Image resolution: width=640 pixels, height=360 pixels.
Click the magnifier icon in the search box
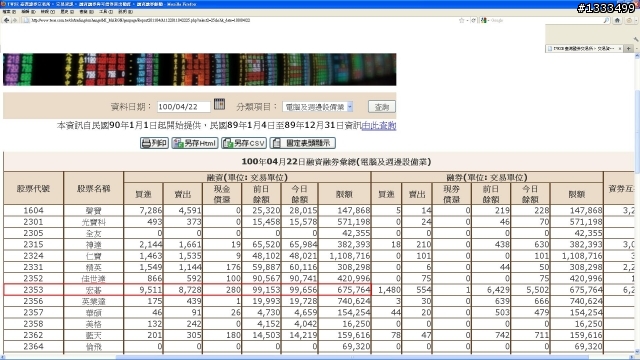(x=606, y=20)
